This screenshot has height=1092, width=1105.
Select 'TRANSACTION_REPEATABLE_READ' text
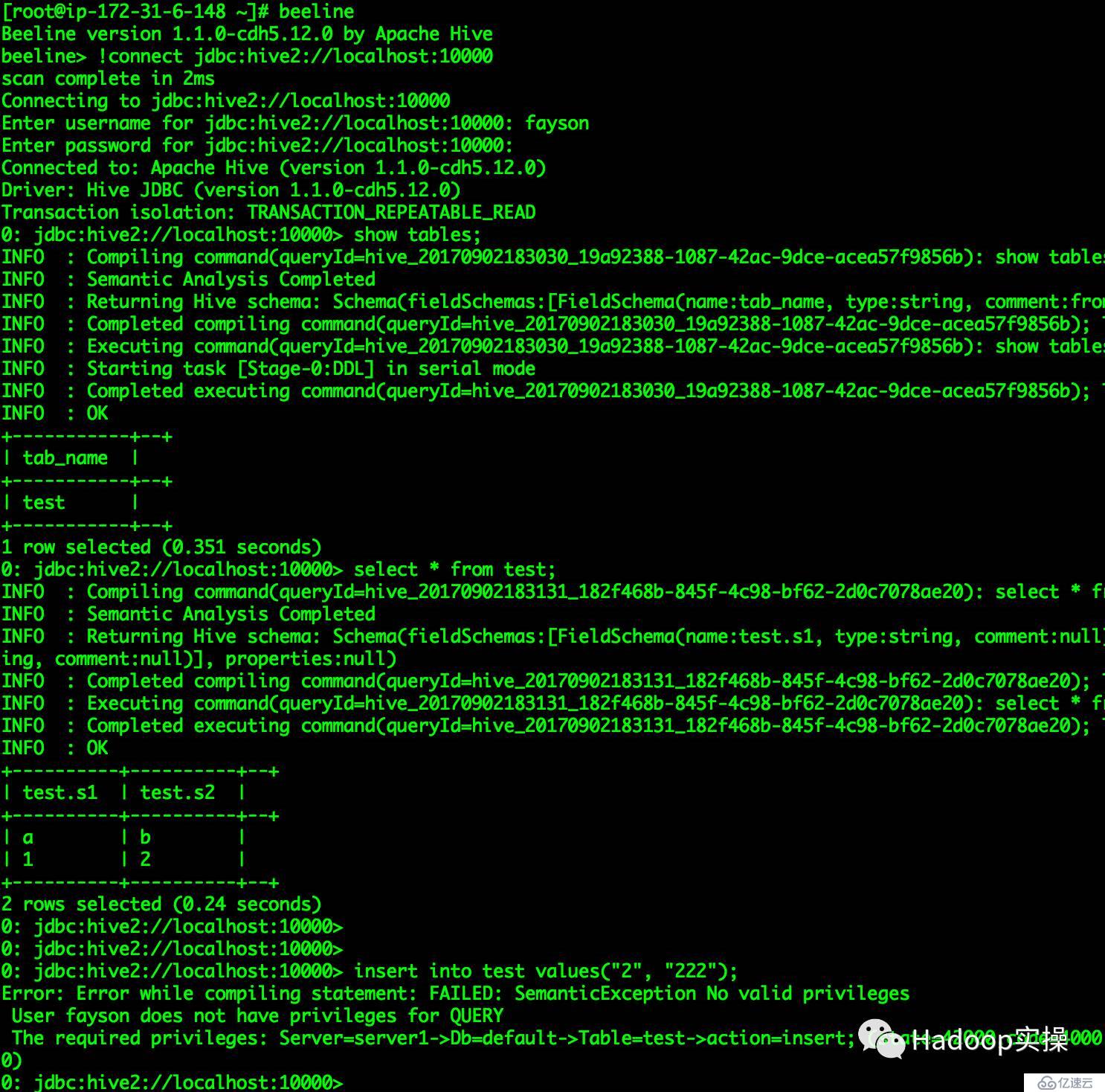click(x=391, y=212)
